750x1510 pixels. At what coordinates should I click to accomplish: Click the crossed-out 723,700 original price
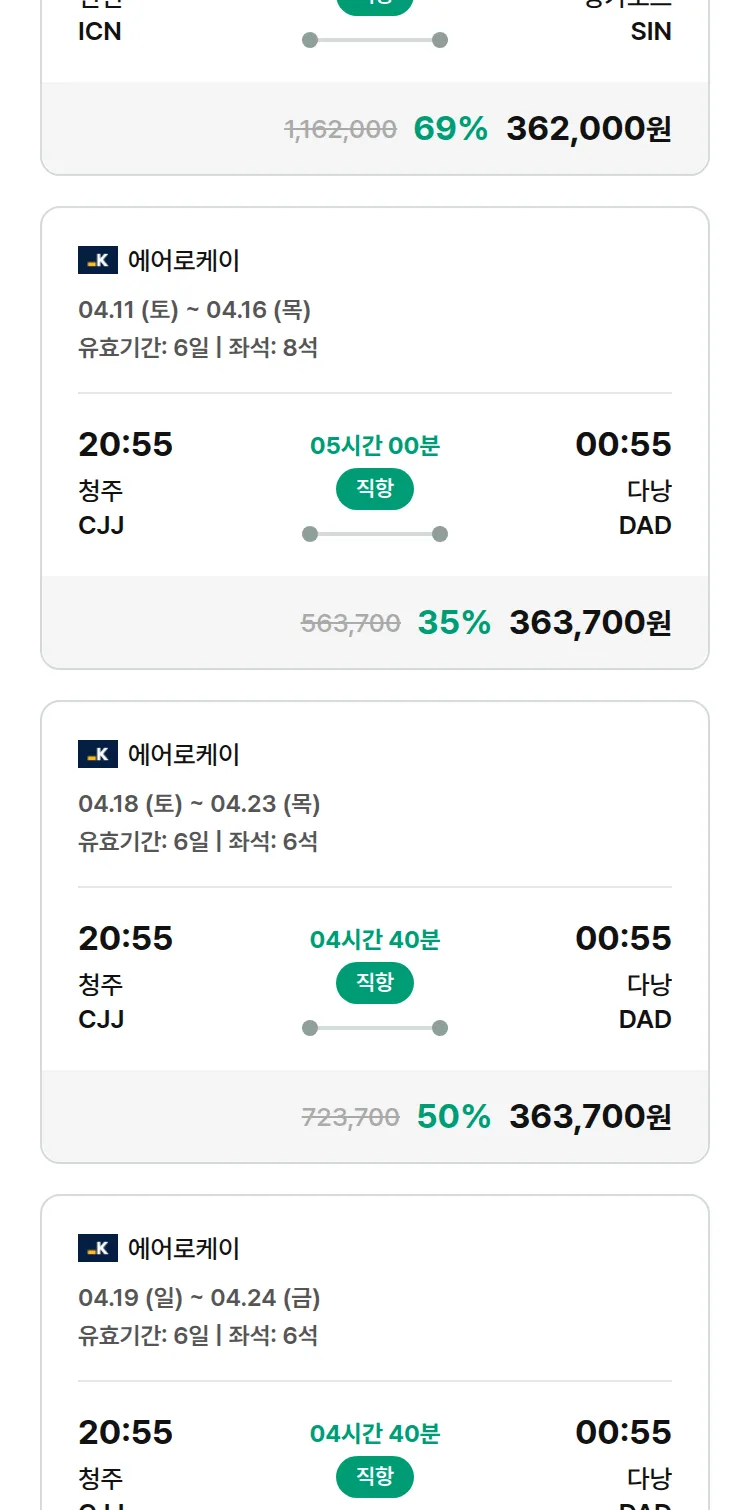coord(350,1117)
